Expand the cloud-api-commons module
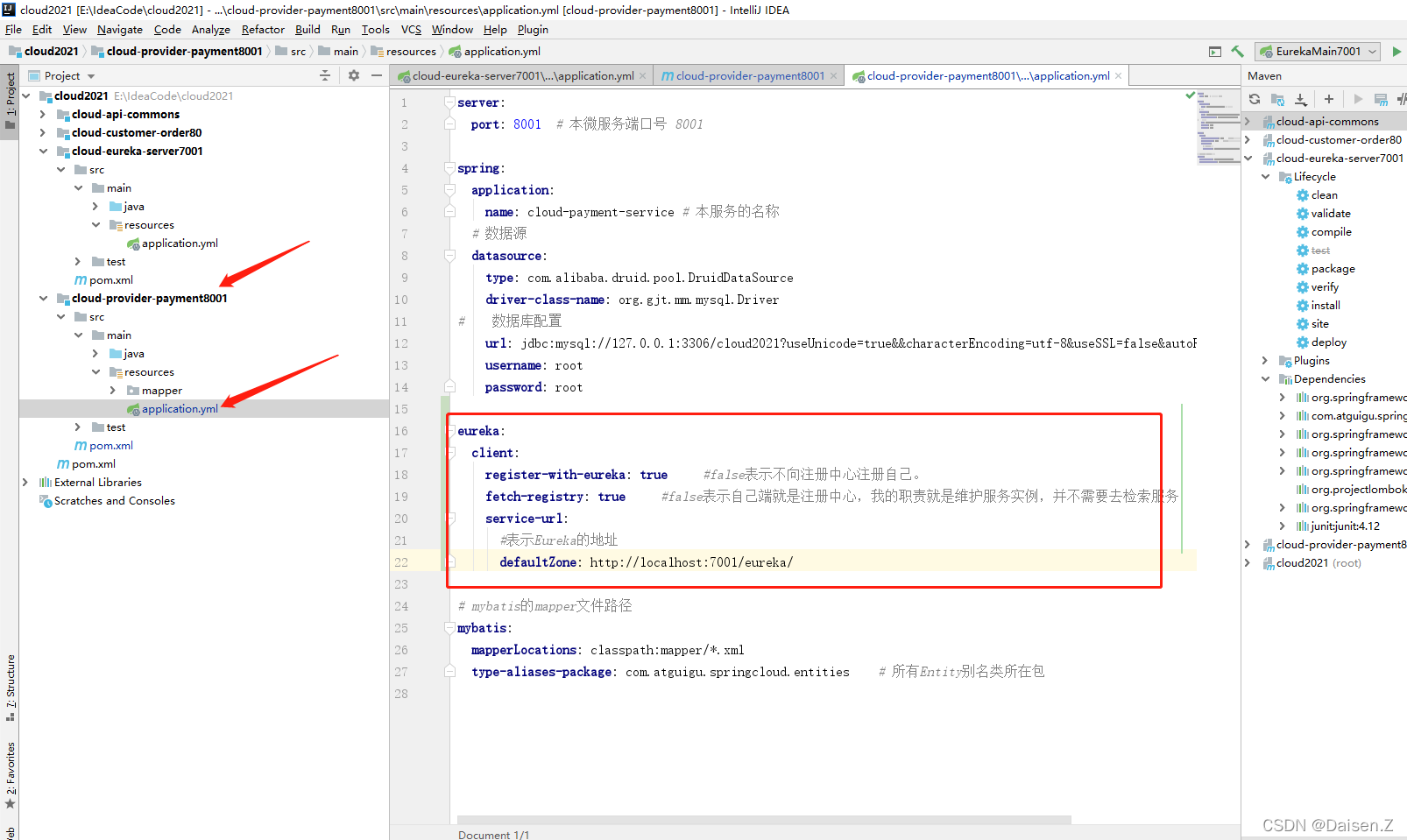Viewport: 1407px width, 840px height. click(42, 115)
